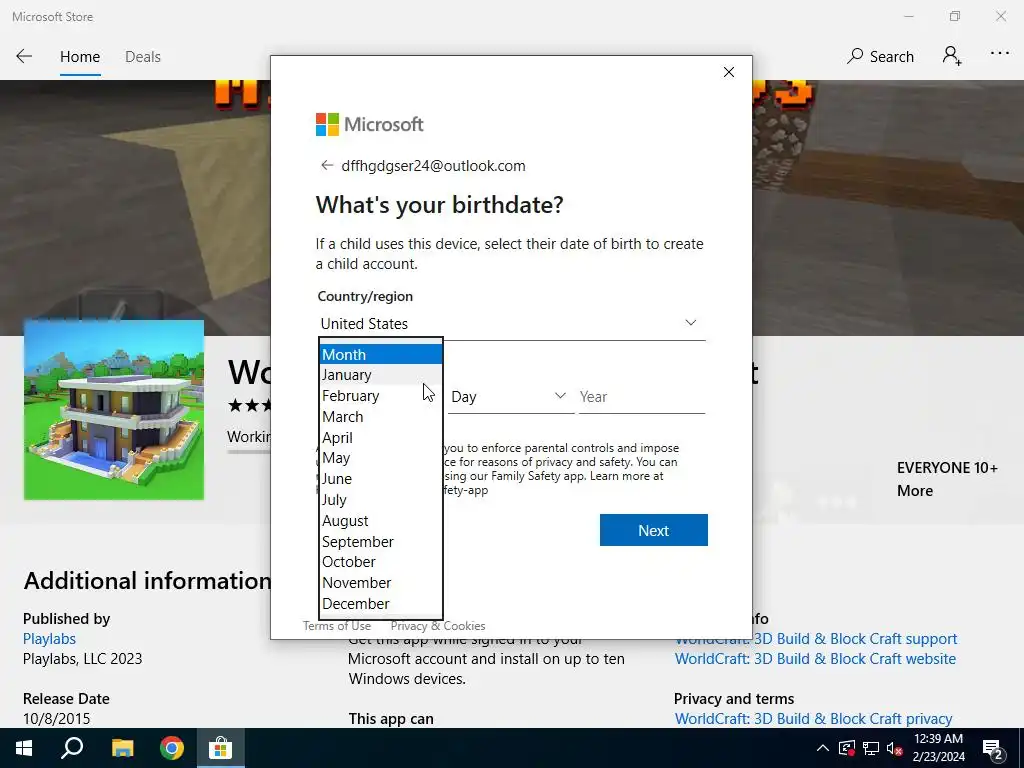The width and height of the screenshot is (1024, 768).
Task: Open the Day dropdown
Action: (510, 396)
